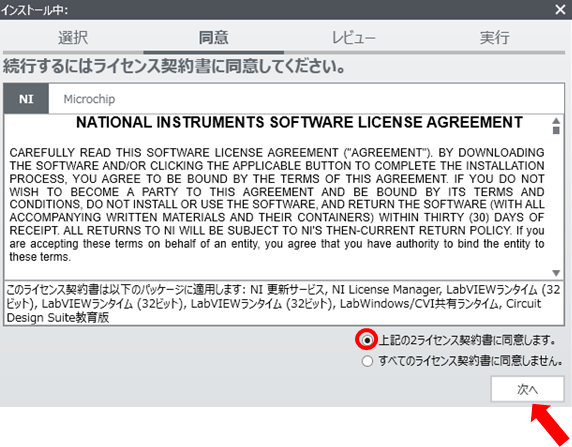Image resolution: width=572 pixels, height=447 pixels.
Task: Click the CAREFULLY READ THIS SOFTWARE LICENSE paragraph
Action: click(277, 205)
